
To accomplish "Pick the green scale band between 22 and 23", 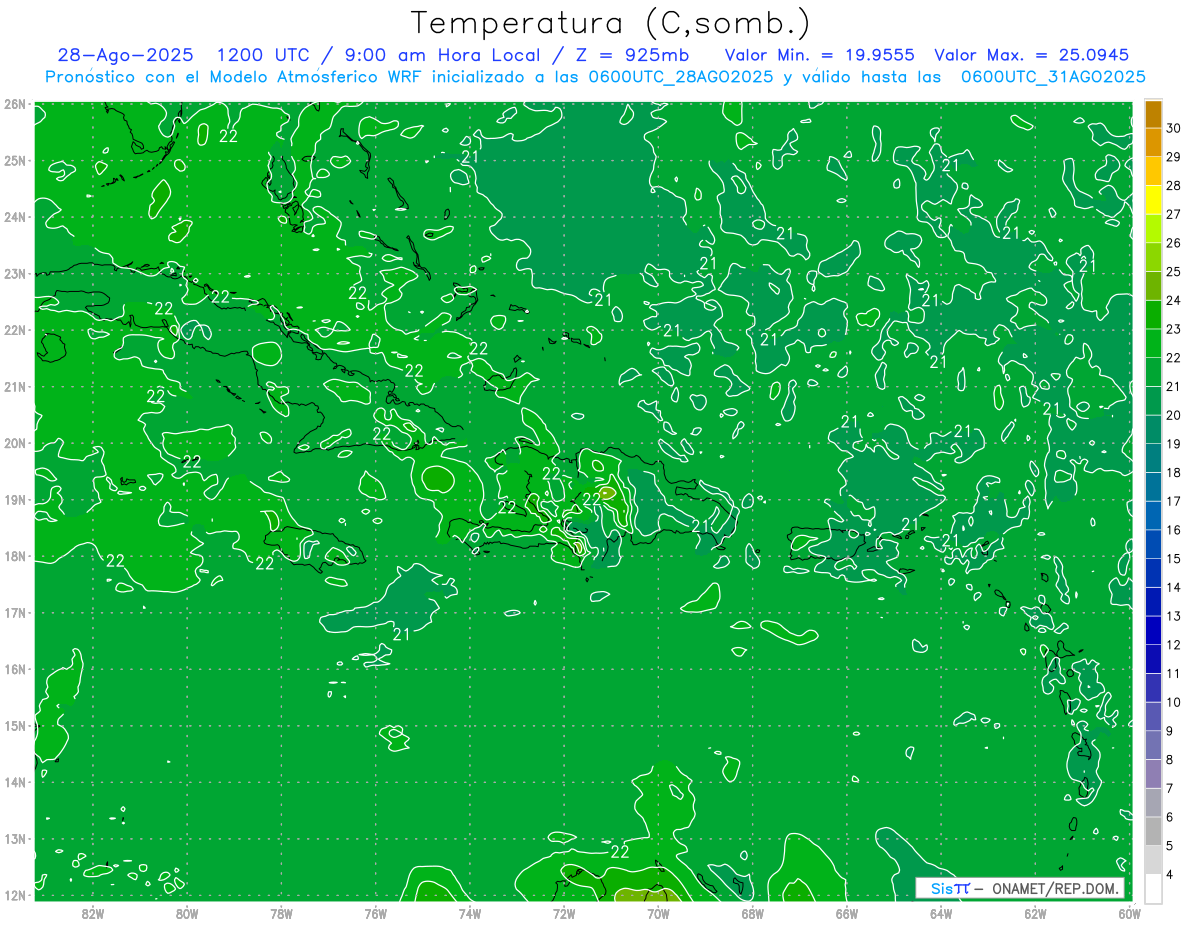I will (x=1153, y=343).
